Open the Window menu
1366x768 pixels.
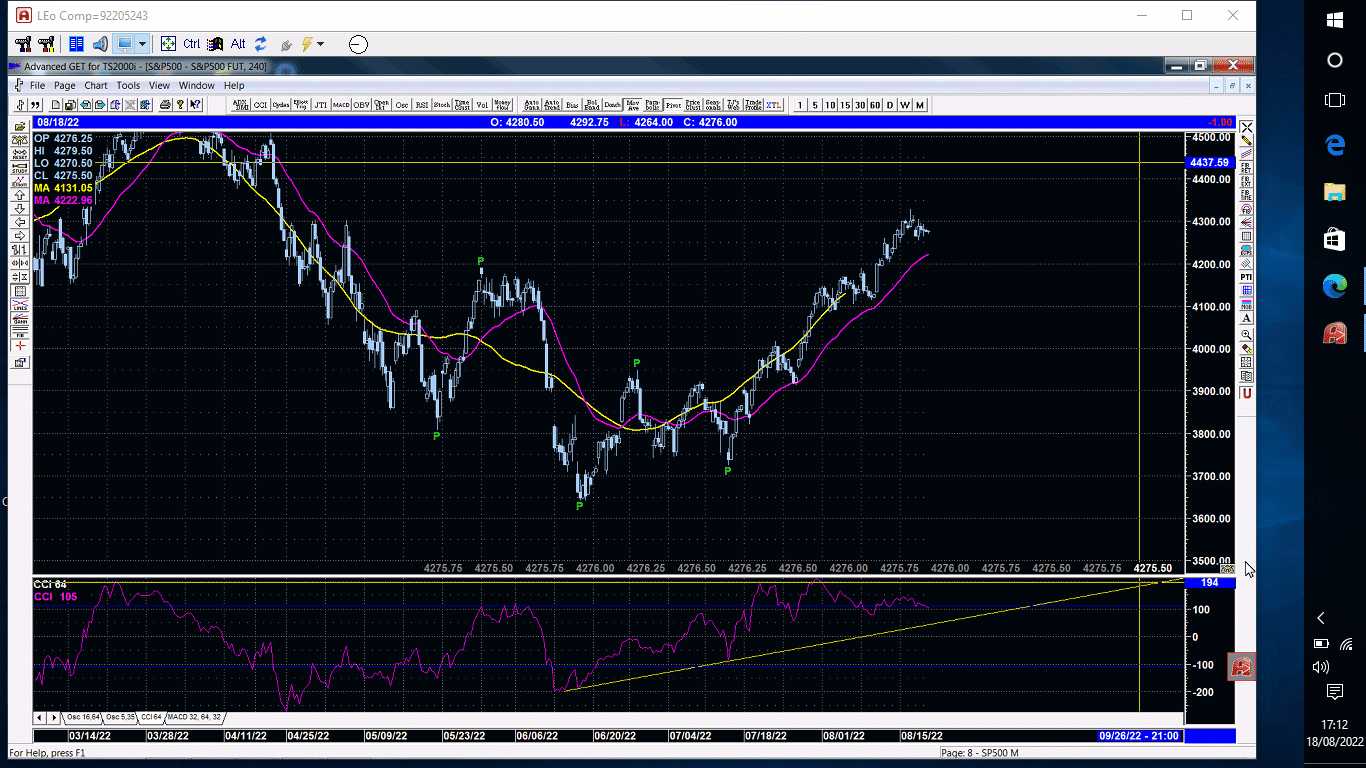pyautogui.click(x=197, y=85)
